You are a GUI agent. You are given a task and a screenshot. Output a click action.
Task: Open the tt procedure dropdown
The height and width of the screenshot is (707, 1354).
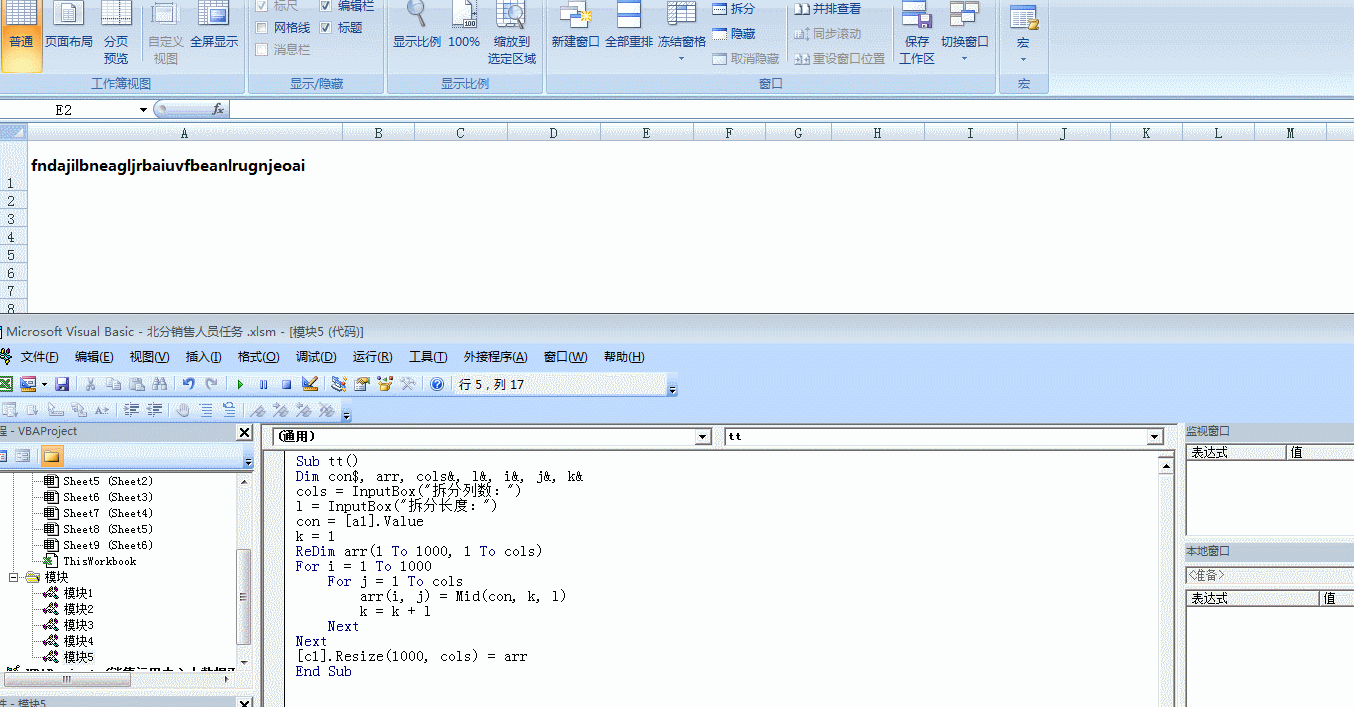[x=1154, y=436]
